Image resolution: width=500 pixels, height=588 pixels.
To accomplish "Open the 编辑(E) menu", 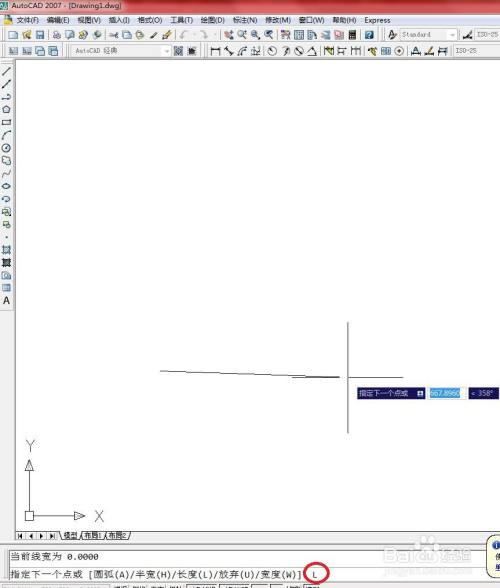I will pyautogui.click(x=58, y=20).
